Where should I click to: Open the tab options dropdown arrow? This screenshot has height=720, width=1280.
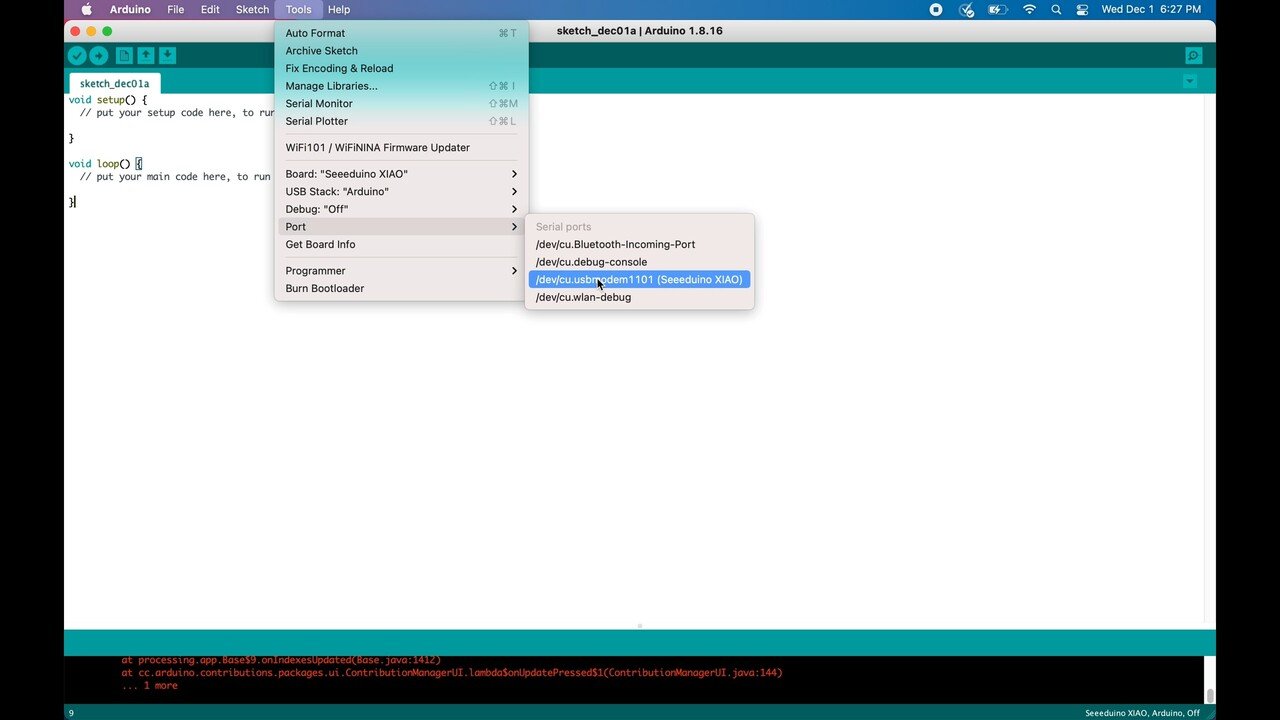tap(1190, 81)
